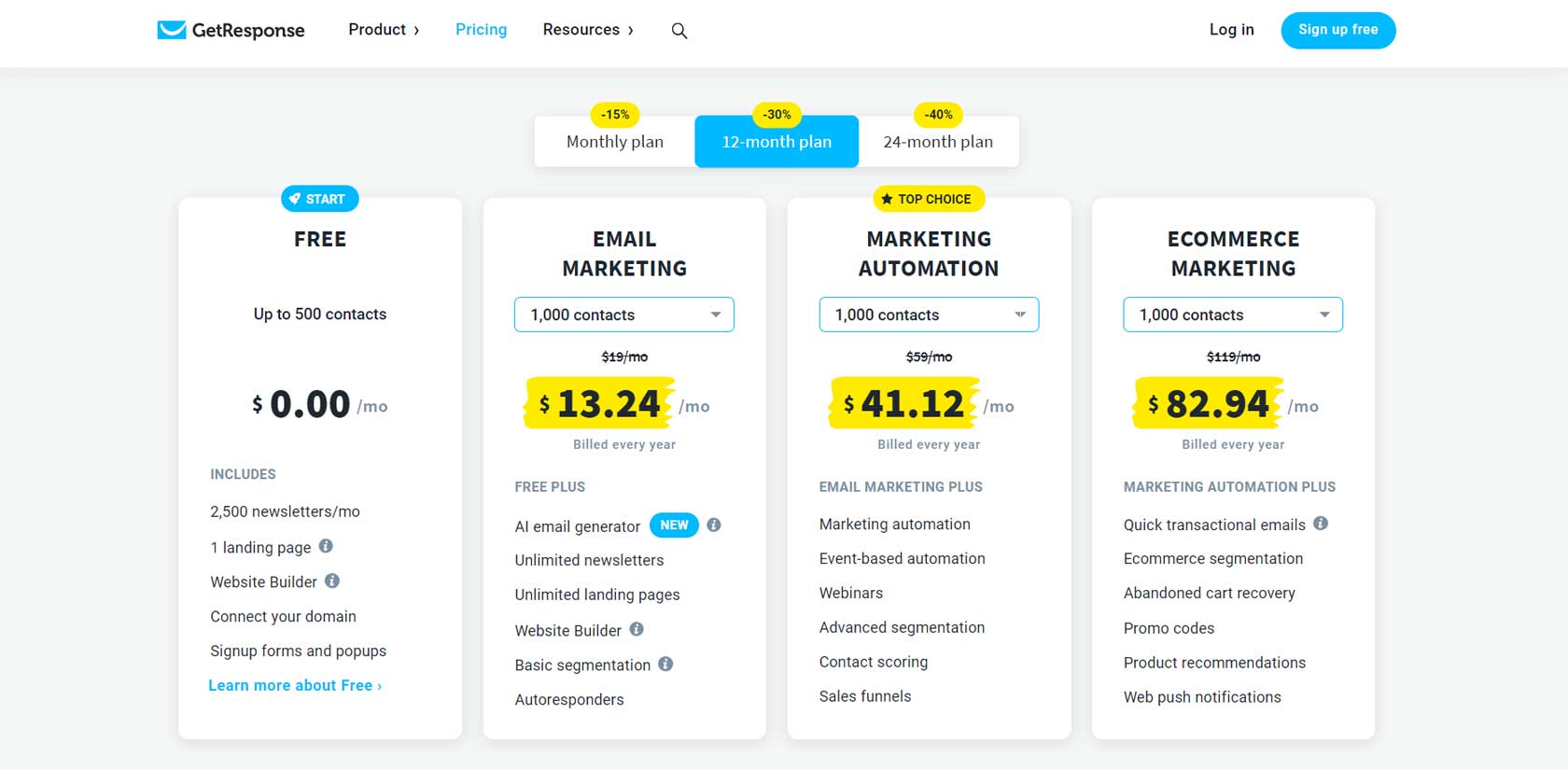Click the FREE PLUS section label
The width and height of the screenshot is (1568, 770).
pyautogui.click(x=550, y=487)
